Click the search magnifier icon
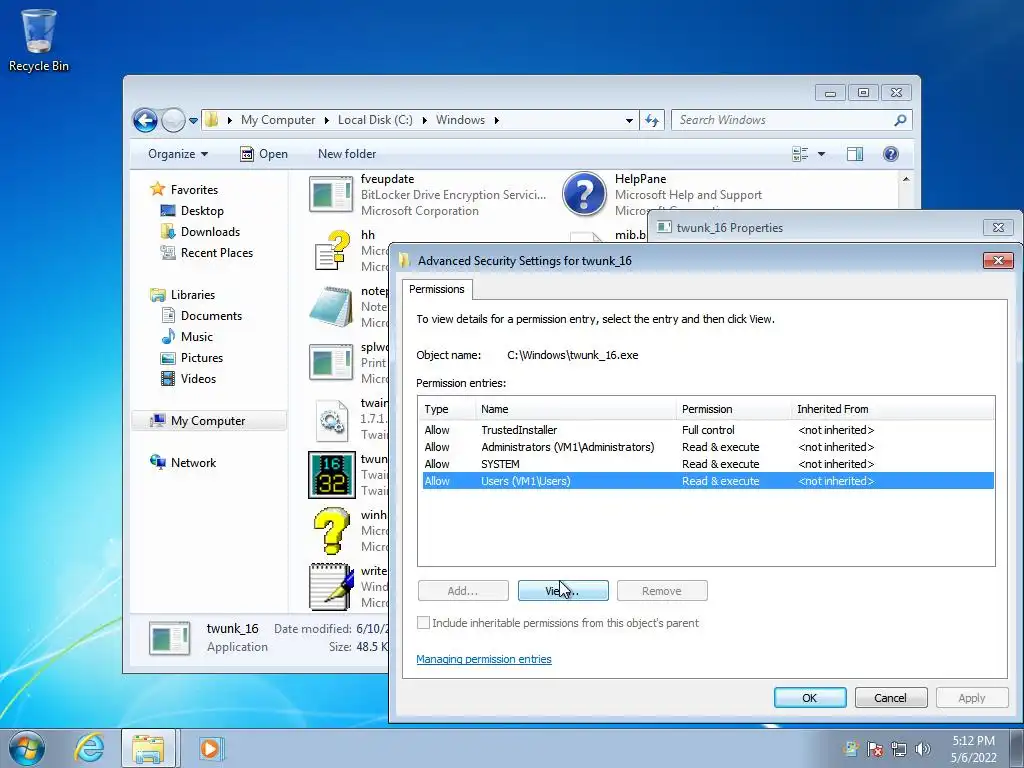The width and height of the screenshot is (1024, 768). 901,120
